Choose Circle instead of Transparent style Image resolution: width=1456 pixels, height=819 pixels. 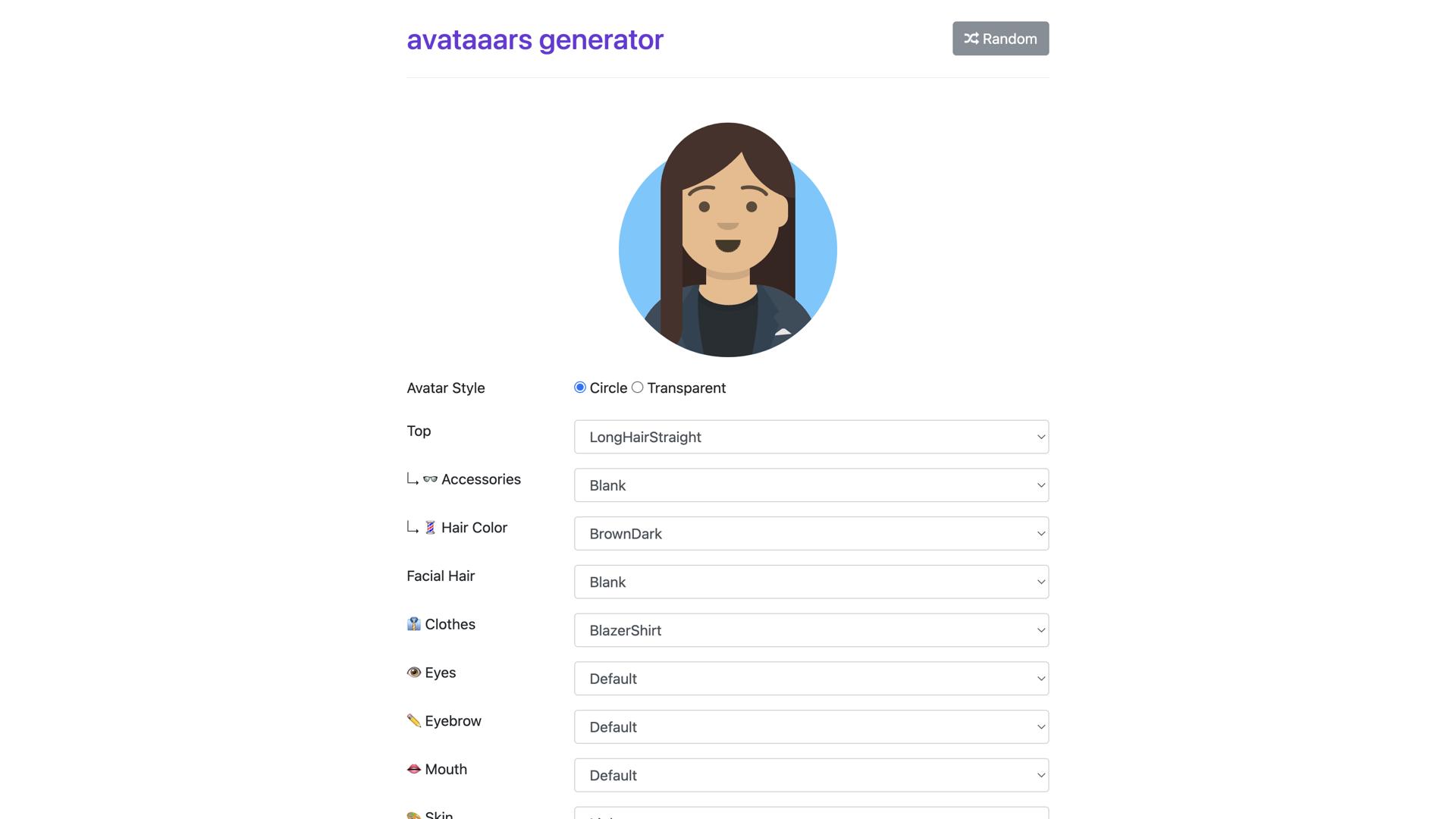coord(580,387)
